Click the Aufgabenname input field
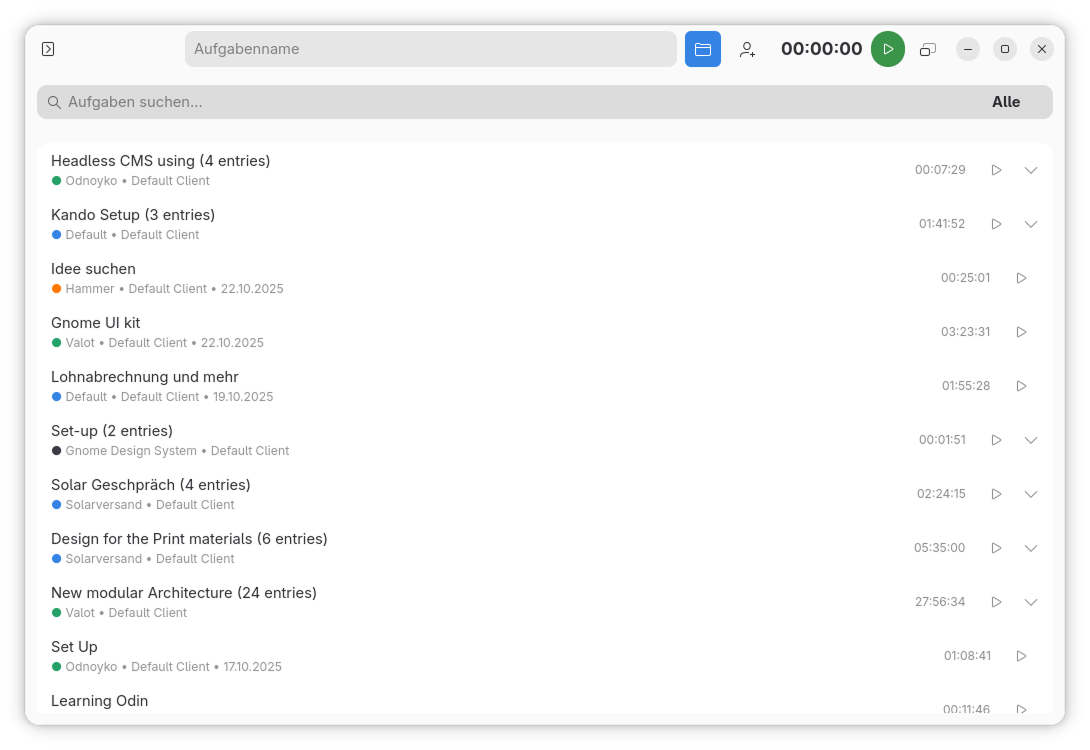The height and width of the screenshot is (750, 1090). [x=430, y=49]
